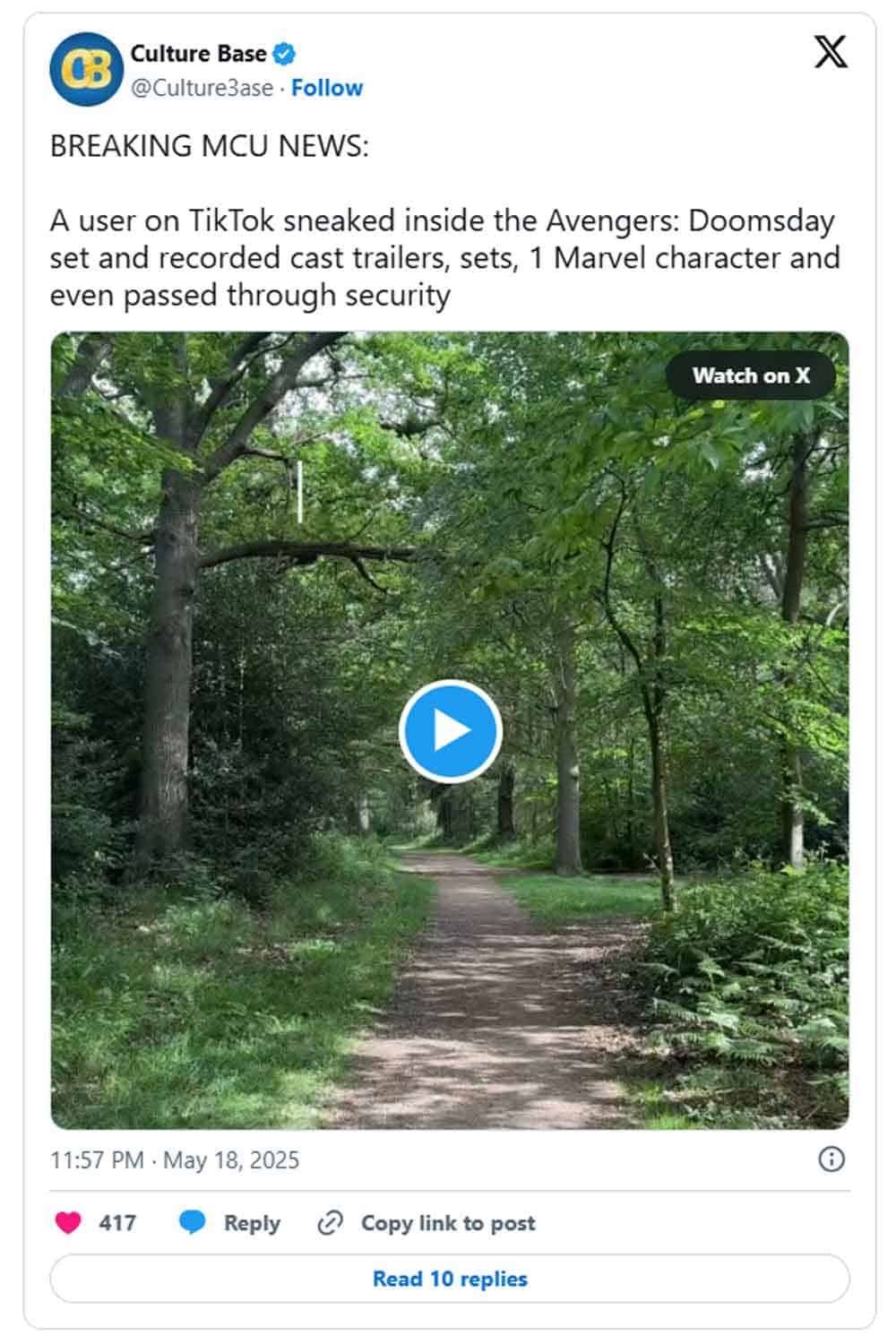896x1344 pixels.
Task: Like the post with heart icon
Action: (x=68, y=1223)
